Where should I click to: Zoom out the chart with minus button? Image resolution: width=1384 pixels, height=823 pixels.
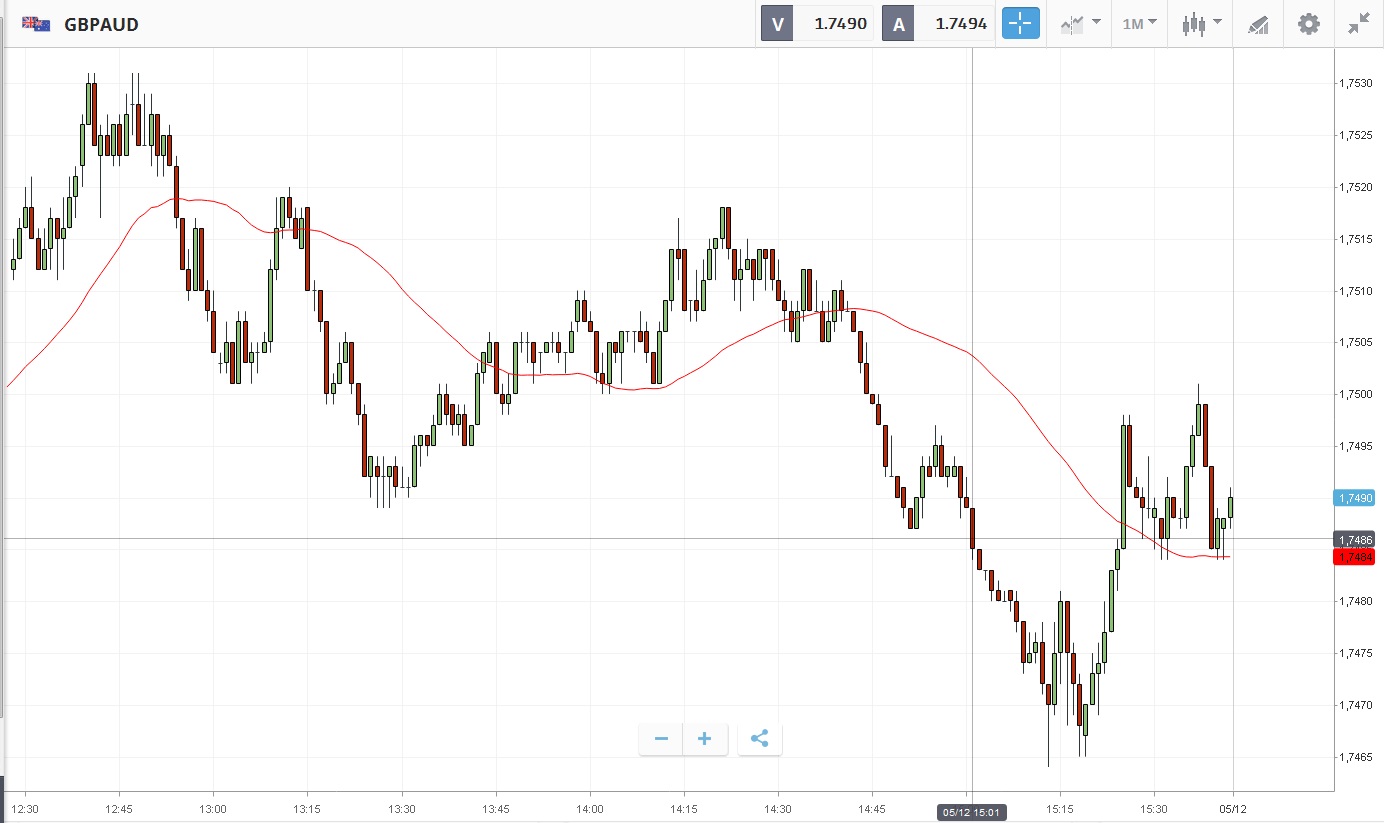click(x=661, y=739)
